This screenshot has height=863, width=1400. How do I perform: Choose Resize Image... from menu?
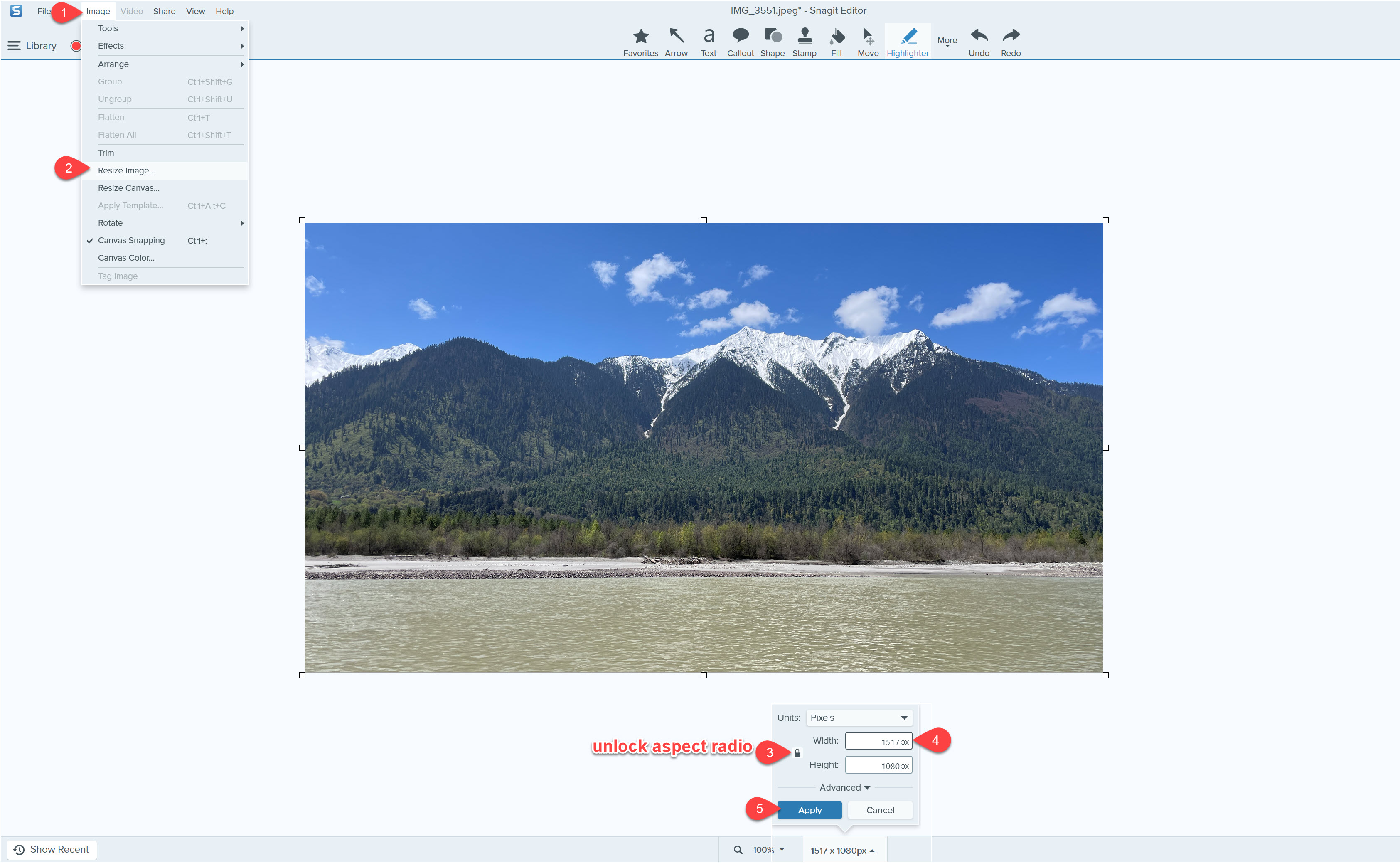pos(164,170)
